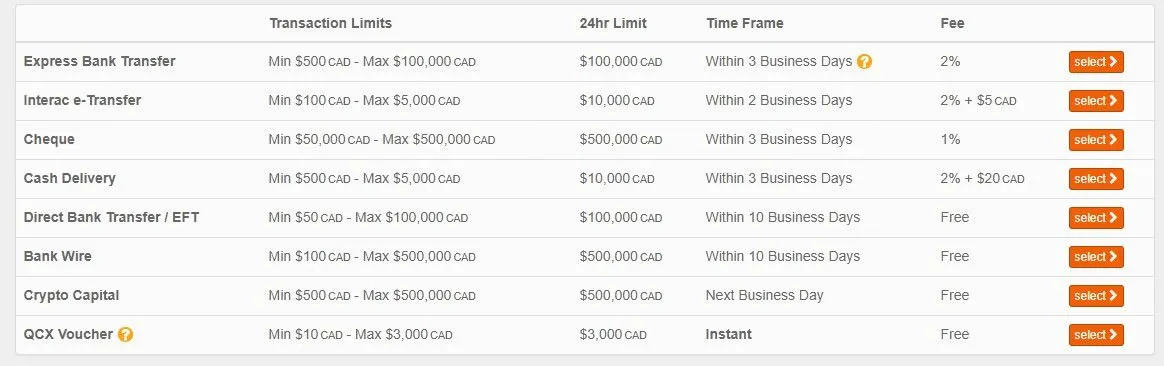Viewport: 1164px width, 366px height.
Task: Click the 24hr Limit column header
Action: click(613, 23)
